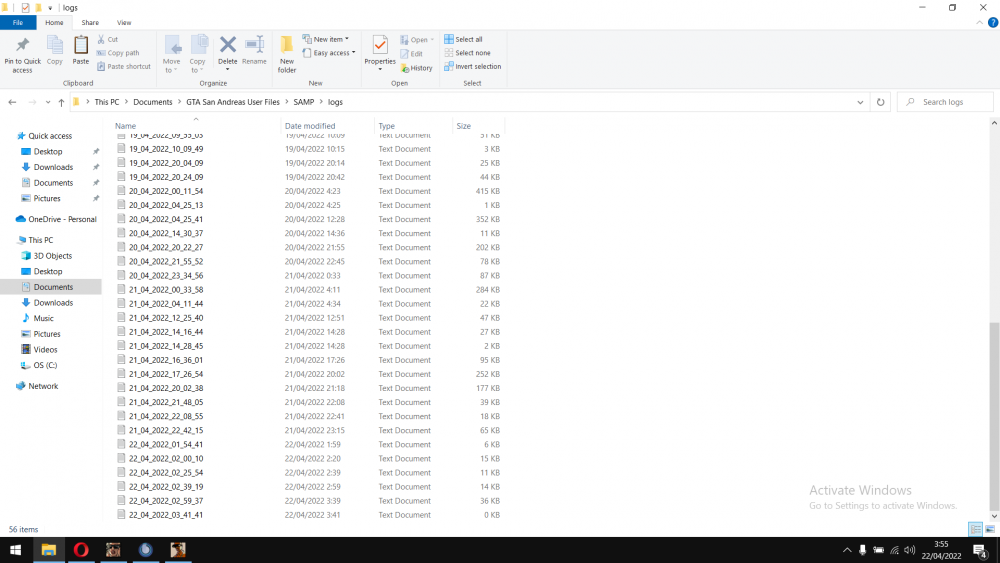
Task: Navigate to Documents in address bar
Action: coord(152,102)
